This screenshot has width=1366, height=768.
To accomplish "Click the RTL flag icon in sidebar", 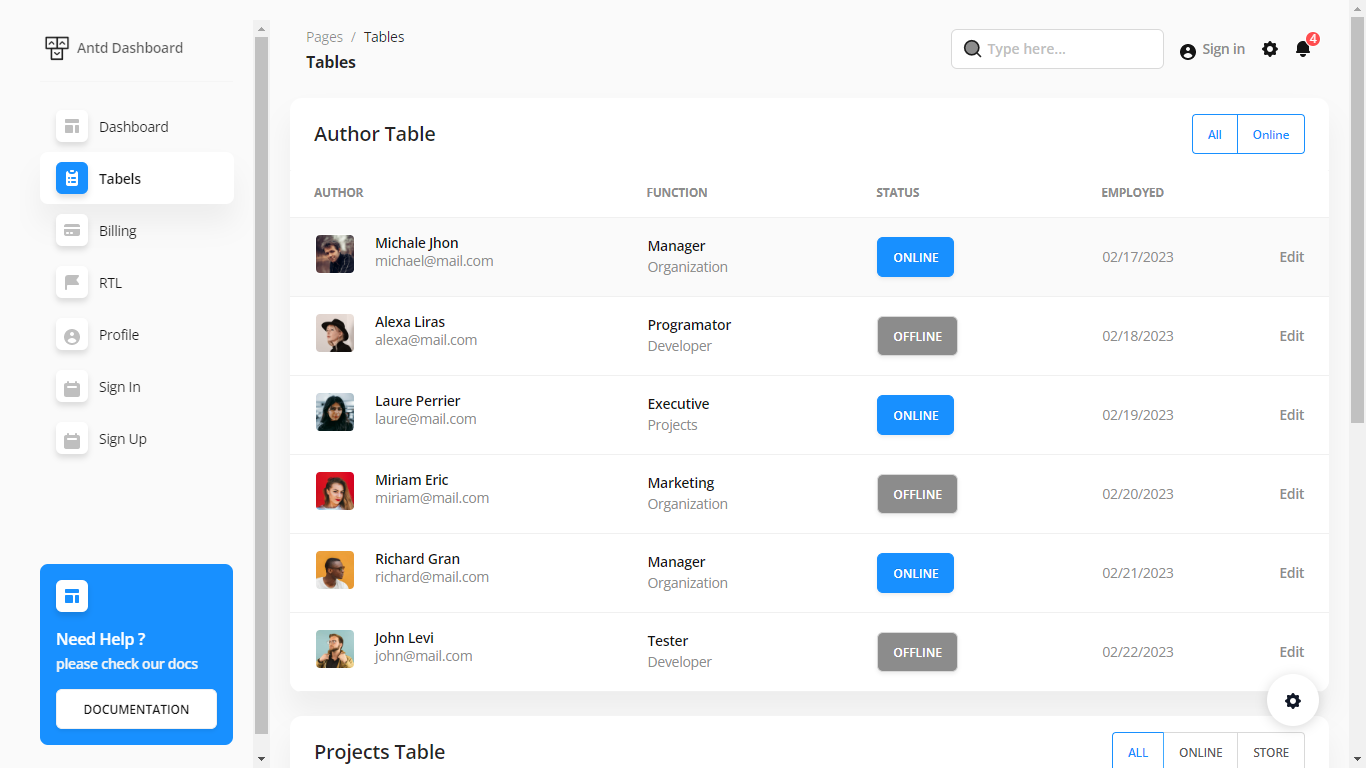I will (x=72, y=283).
